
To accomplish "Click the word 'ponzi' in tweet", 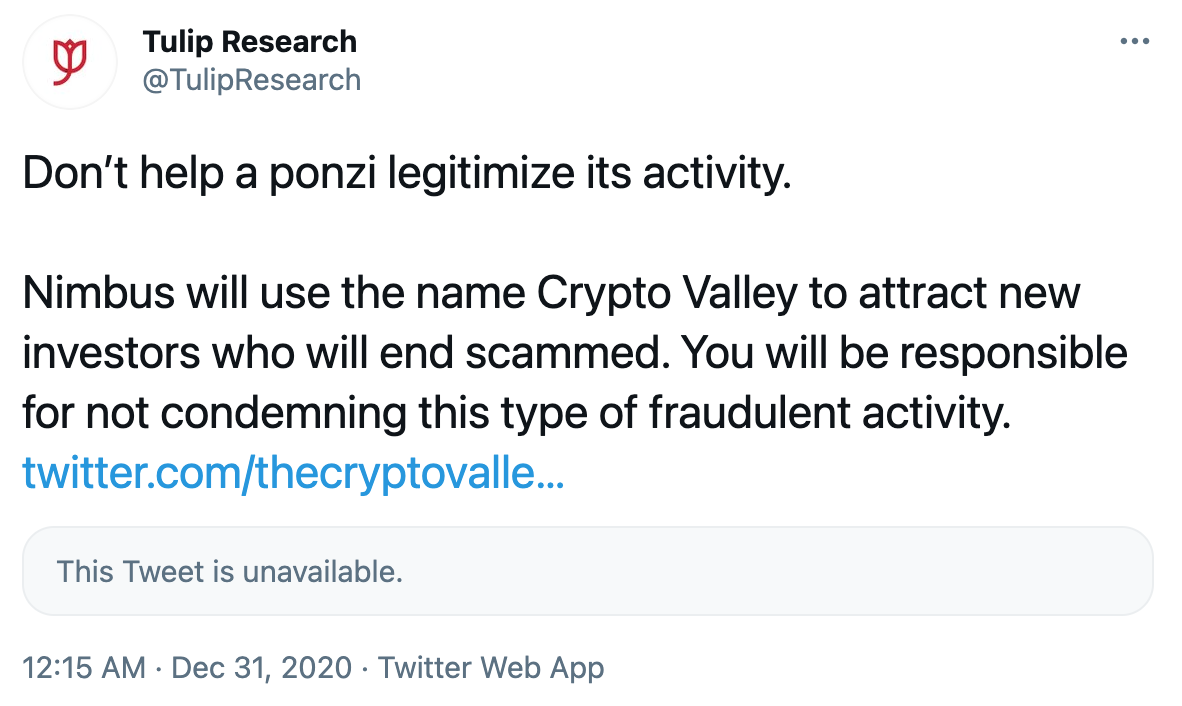I will [x=323, y=175].
